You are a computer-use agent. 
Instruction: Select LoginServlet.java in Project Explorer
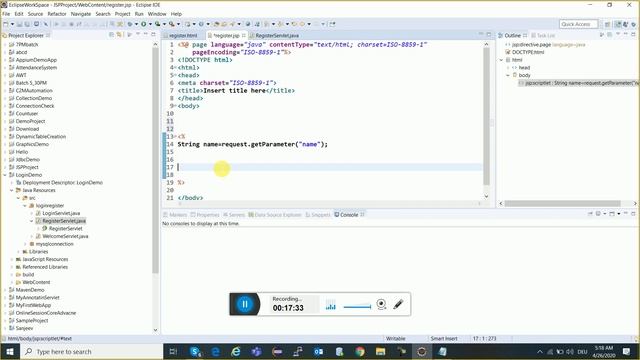61,213
